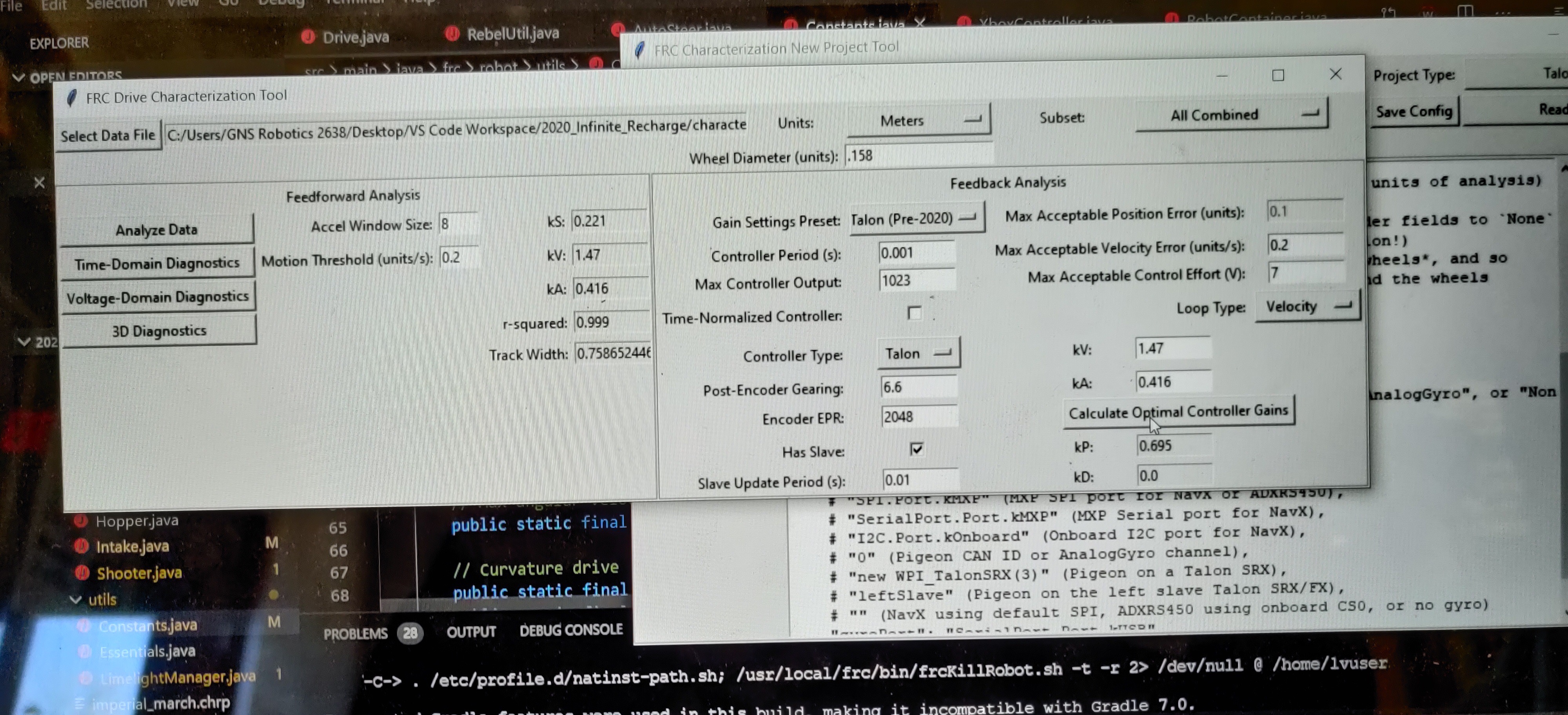The width and height of the screenshot is (1568, 715).
Task: Click the New Project Tool feather icon
Action: click(639, 50)
